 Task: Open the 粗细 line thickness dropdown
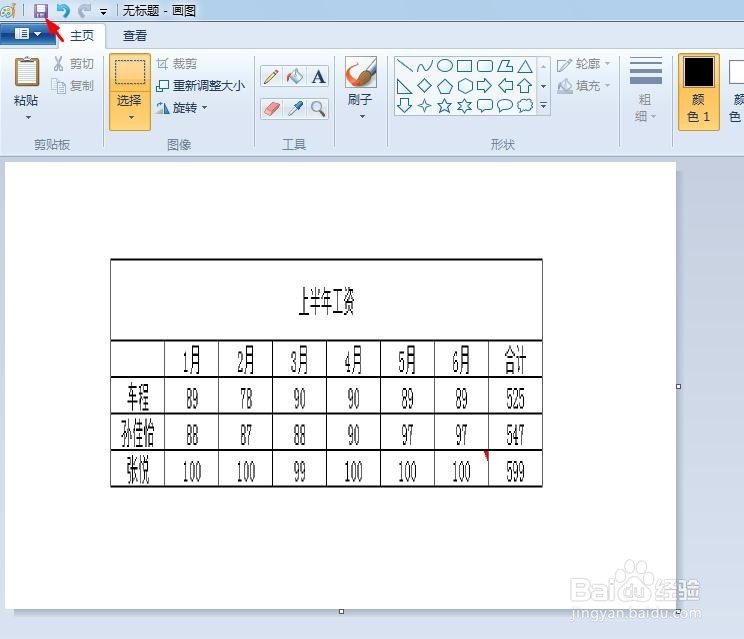[645, 90]
